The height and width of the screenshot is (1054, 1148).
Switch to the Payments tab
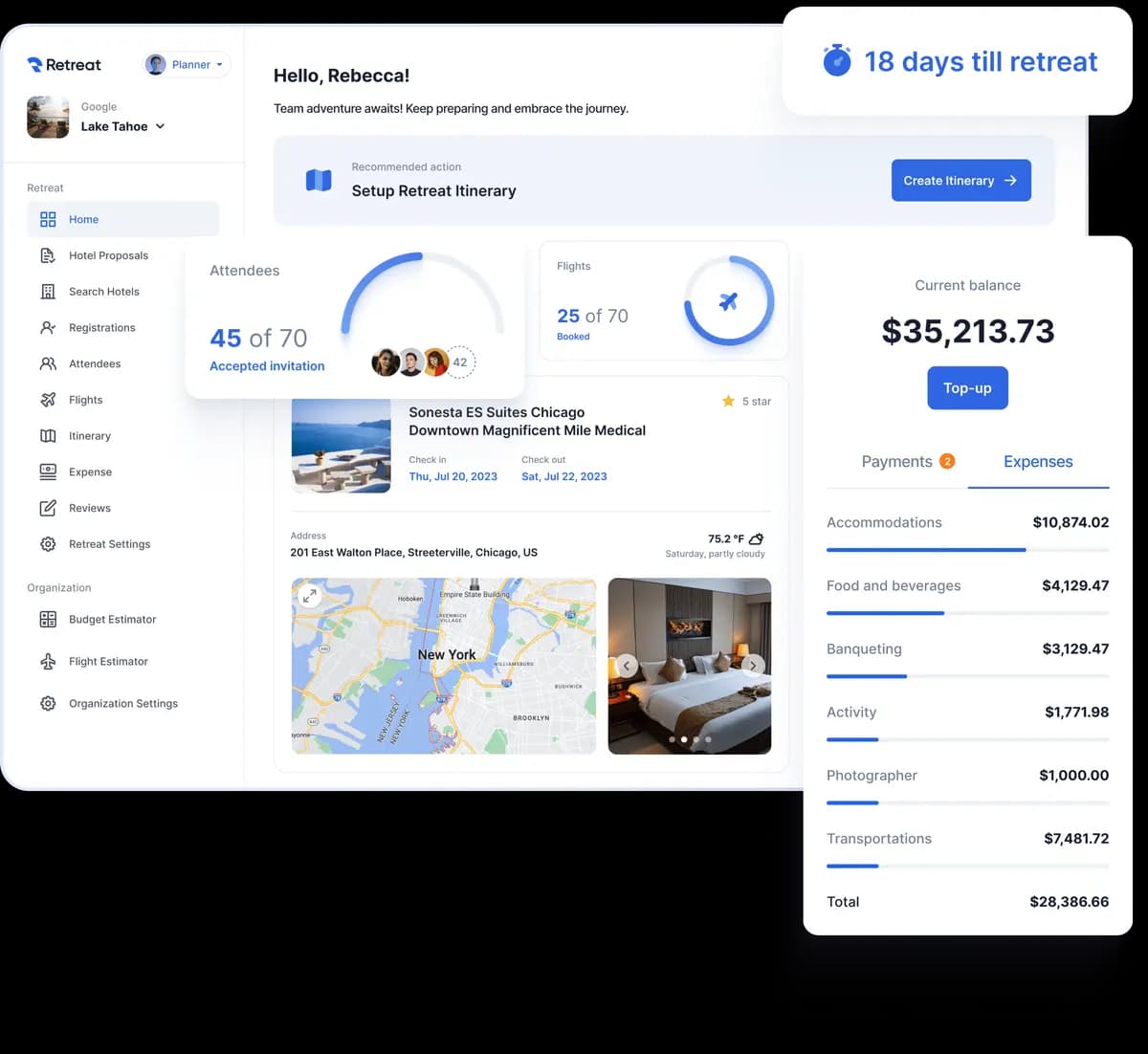click(x=896, y=461)
